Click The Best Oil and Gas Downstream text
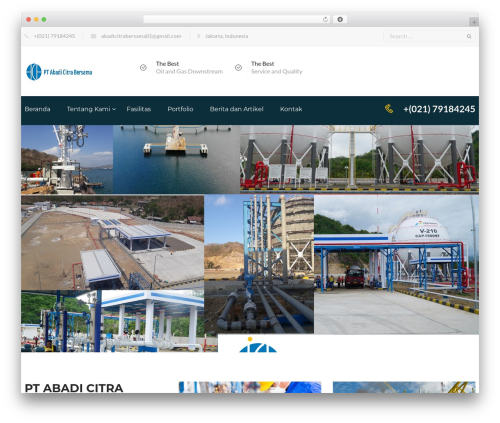Screen dimensions: 500x423 189,68
